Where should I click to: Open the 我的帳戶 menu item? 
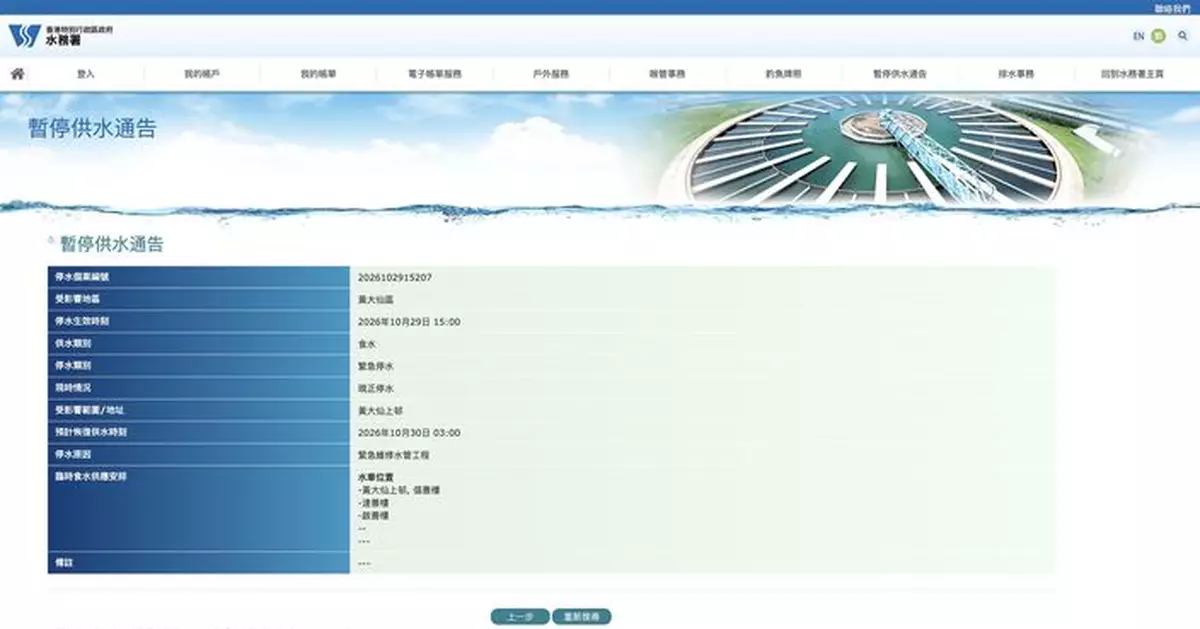click(202, 74)
